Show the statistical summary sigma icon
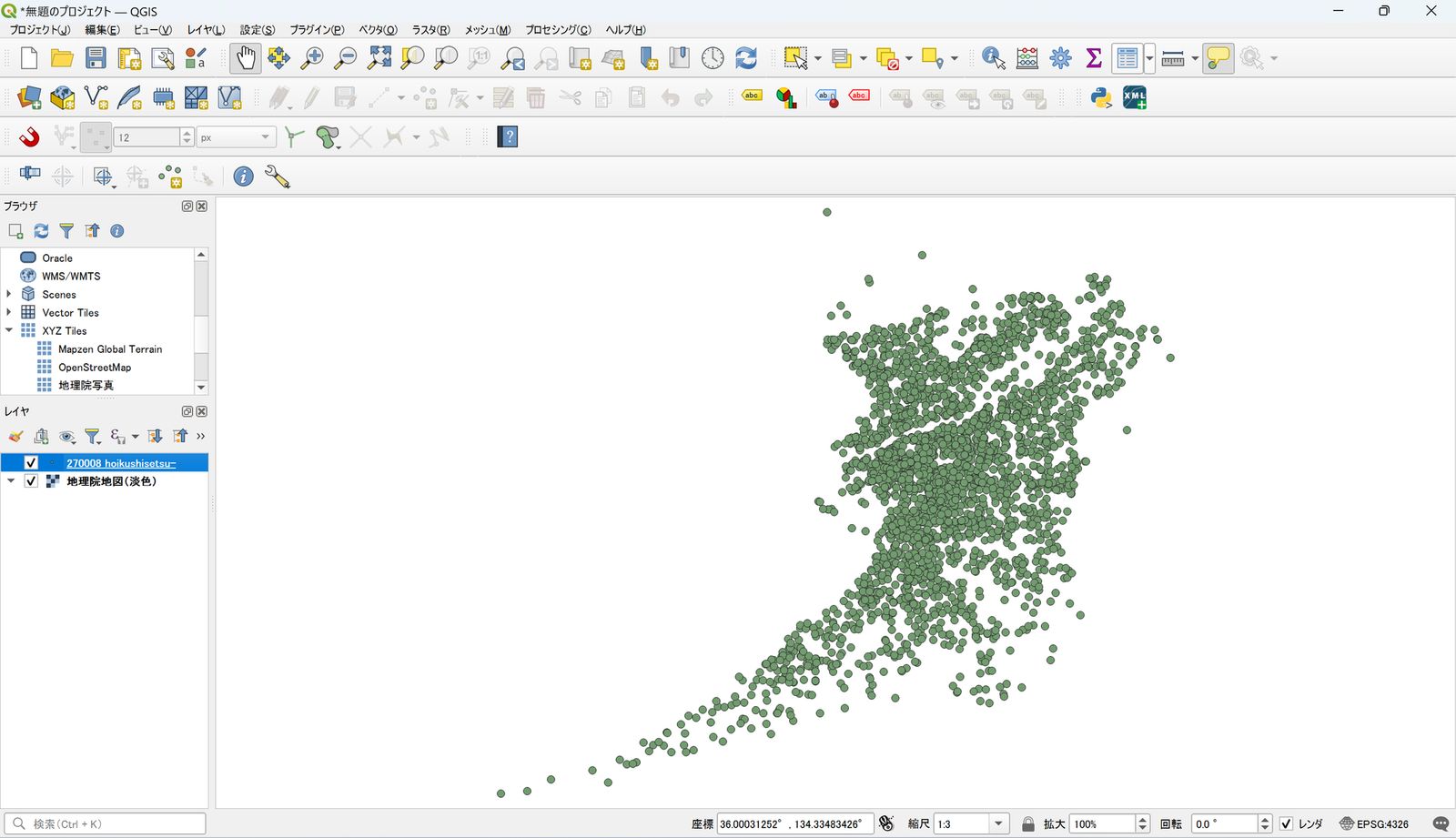This screenshot has height=838, width=1456. tap(1095, 58)
